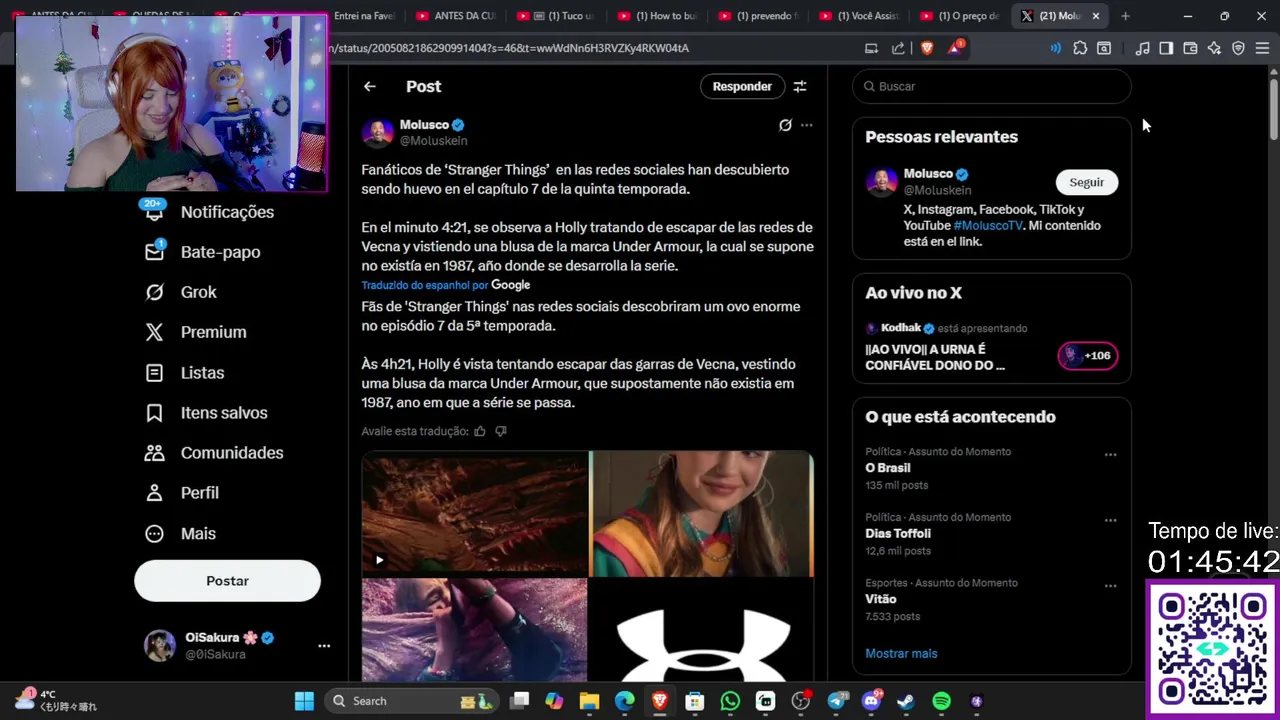1280x720 pixels.
Task: Open the browser hamburger menu
Action: pyautogui.click(x=1262, y=48)
